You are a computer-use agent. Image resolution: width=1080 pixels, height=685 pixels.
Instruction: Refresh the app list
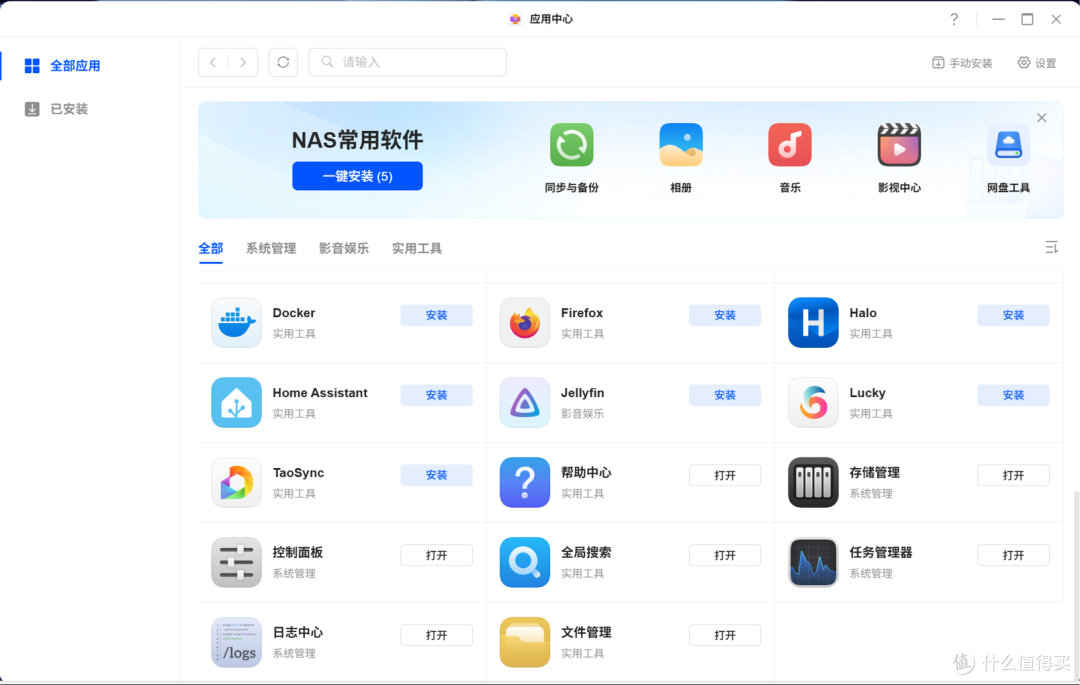point(283,62)
